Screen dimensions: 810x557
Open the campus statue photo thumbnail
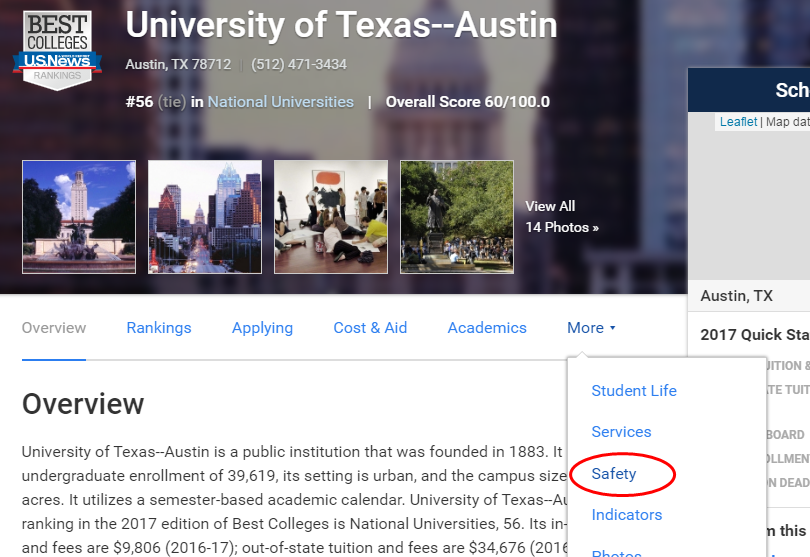(x=457, y=217)
